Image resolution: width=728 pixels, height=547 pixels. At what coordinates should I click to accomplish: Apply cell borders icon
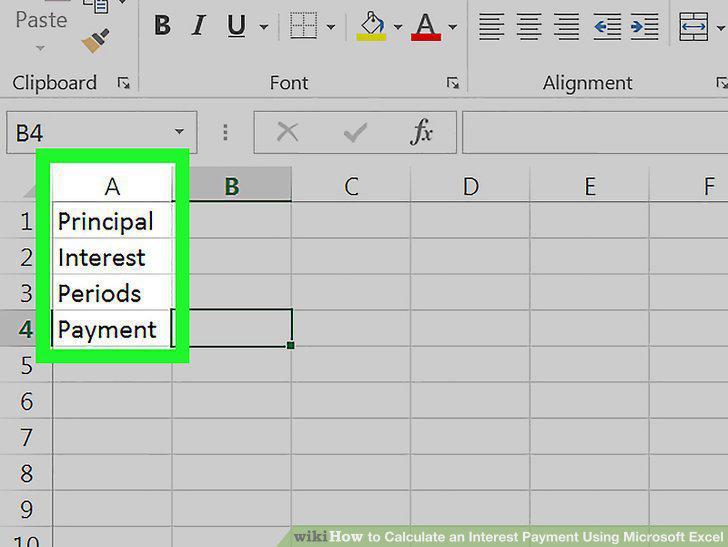[303, 25]
